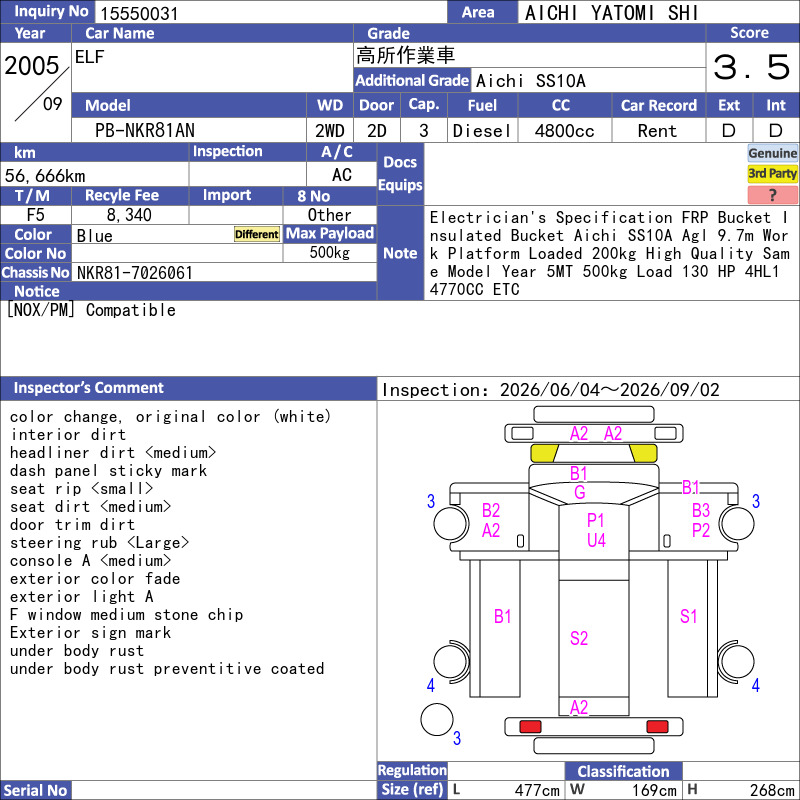800x800 pixels.
Task: Click the B3 mark on right door
Action: pos(701,510)
